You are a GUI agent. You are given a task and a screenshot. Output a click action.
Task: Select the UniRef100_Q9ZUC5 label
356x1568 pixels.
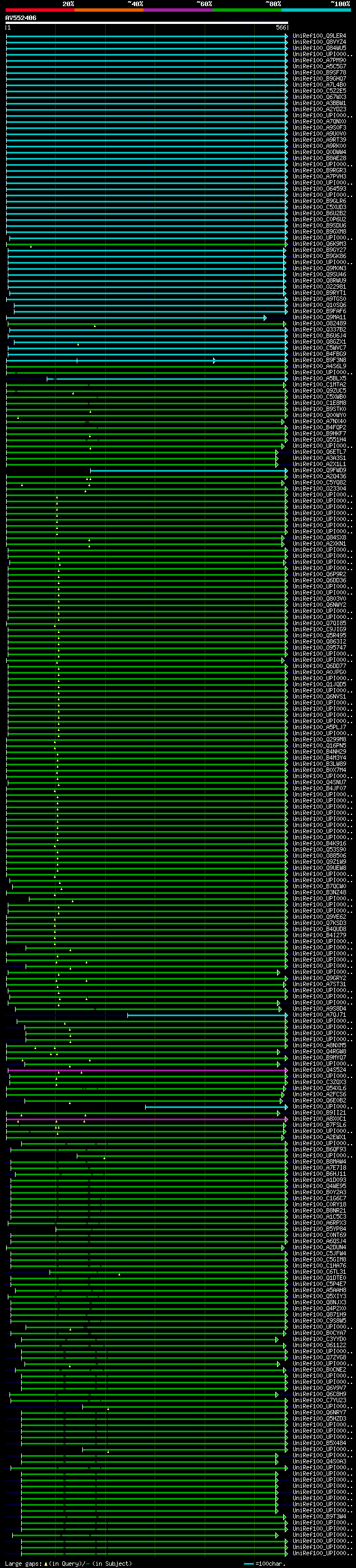click(x=319, y=391)
